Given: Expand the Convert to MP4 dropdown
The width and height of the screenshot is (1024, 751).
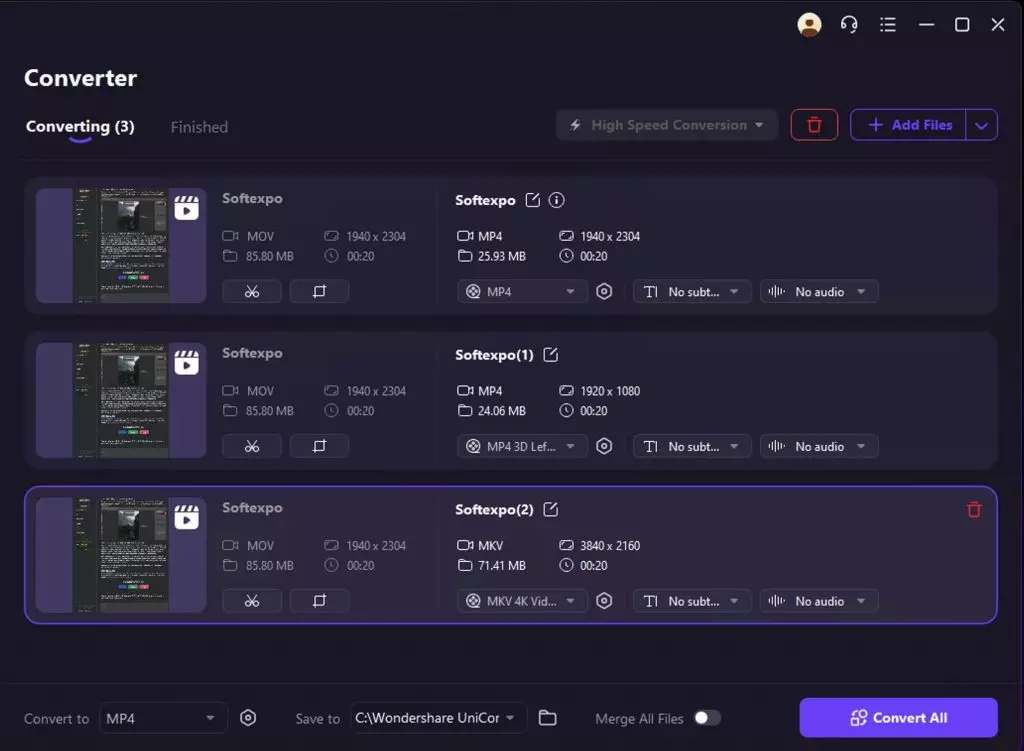Looking at the screenshot, I should tap(163, 718).
